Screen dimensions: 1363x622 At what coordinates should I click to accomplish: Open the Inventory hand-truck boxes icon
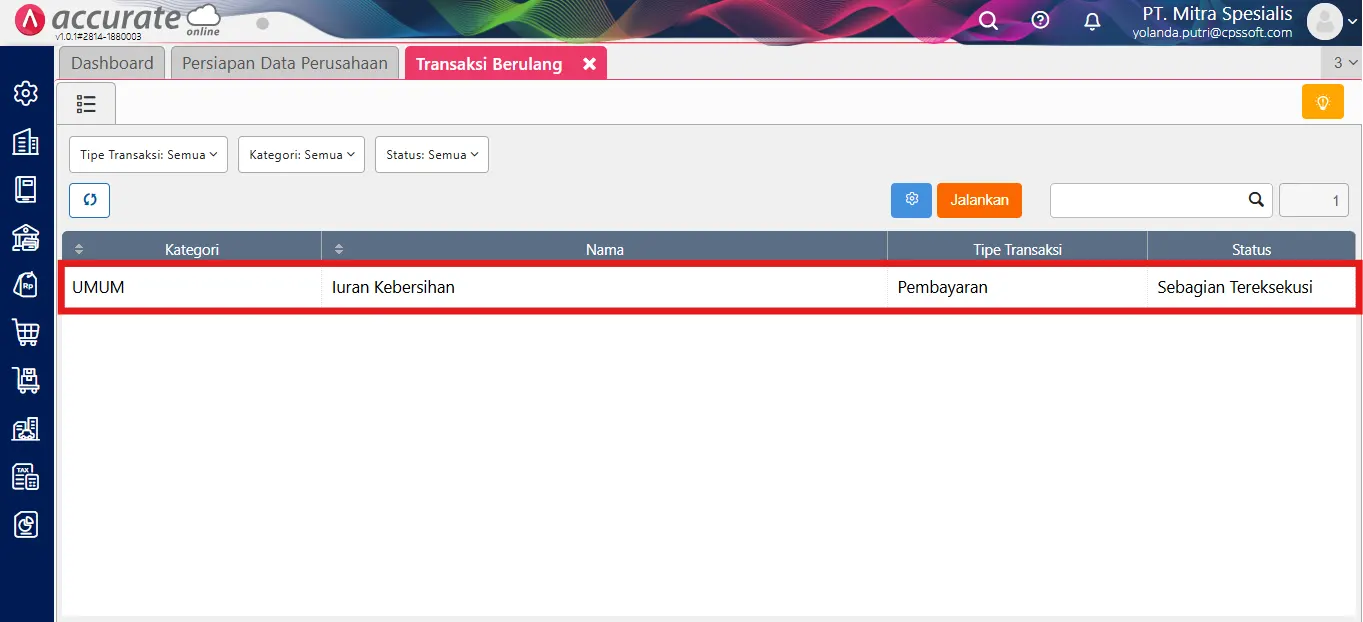(x=26, y=380)
